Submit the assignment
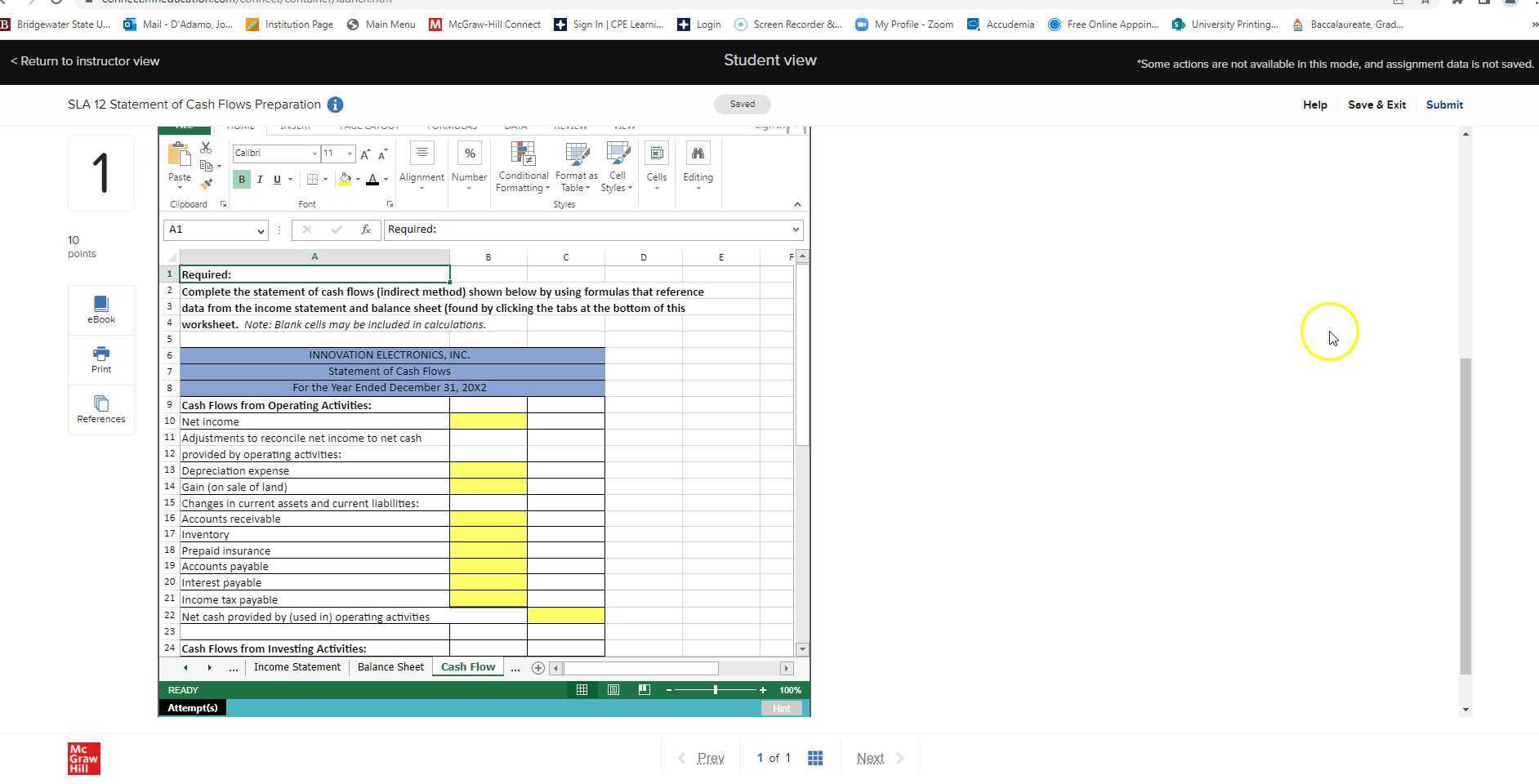 [x=1444, y=105]
